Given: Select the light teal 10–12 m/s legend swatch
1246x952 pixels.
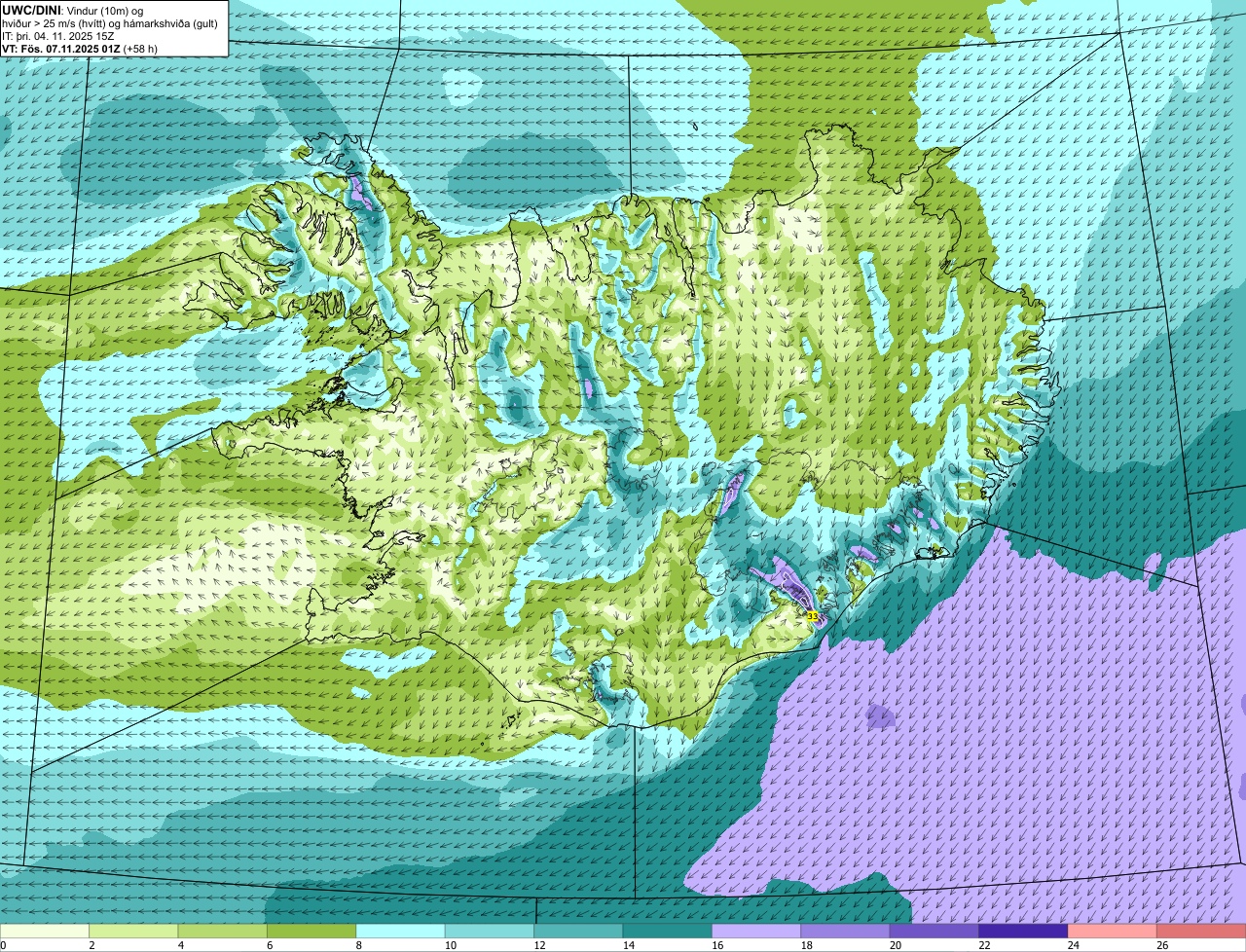Looking at the screenshot, I should 490,932.
